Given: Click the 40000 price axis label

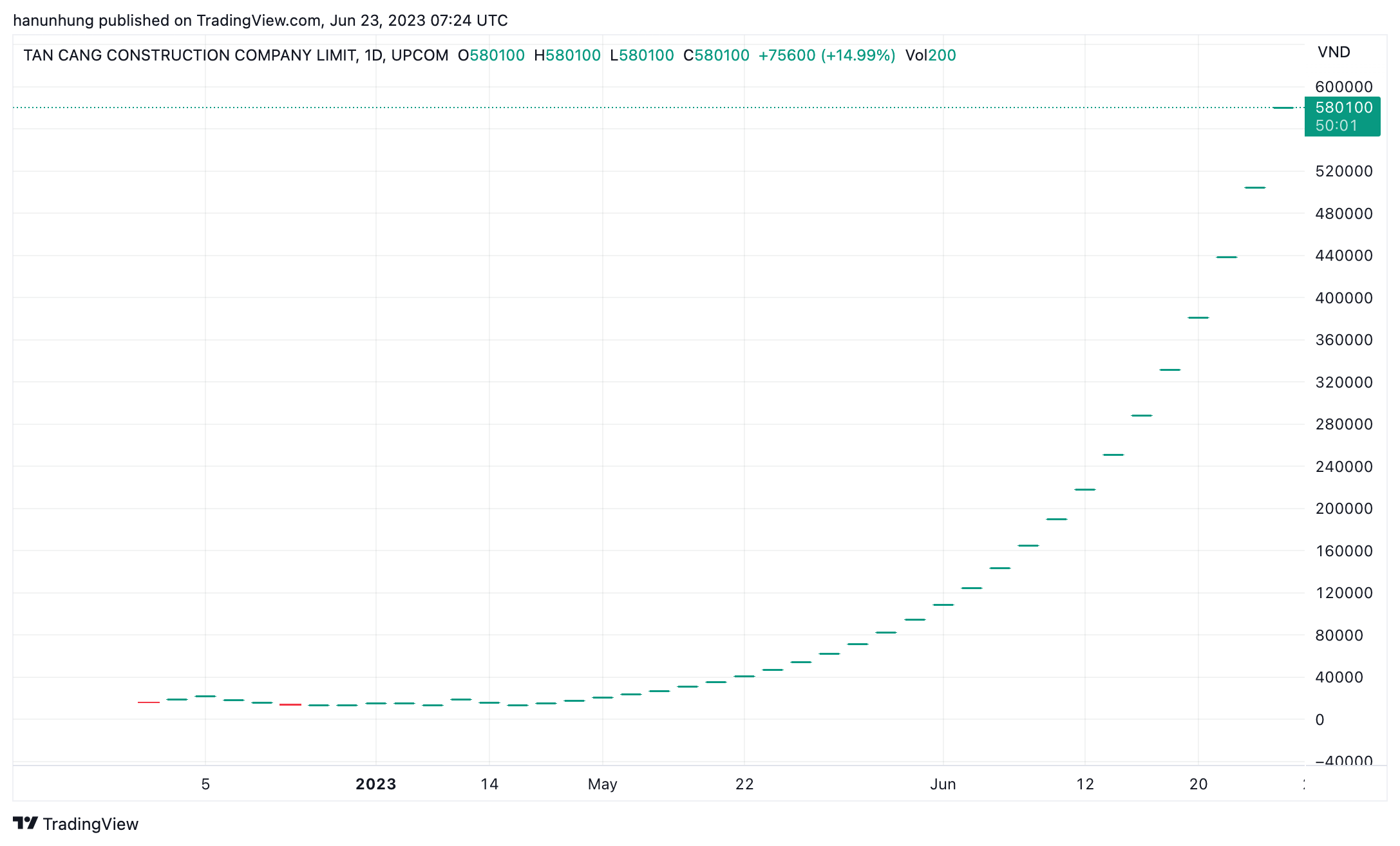Looking at the screenshot, I should click(x=1339, y=677).
